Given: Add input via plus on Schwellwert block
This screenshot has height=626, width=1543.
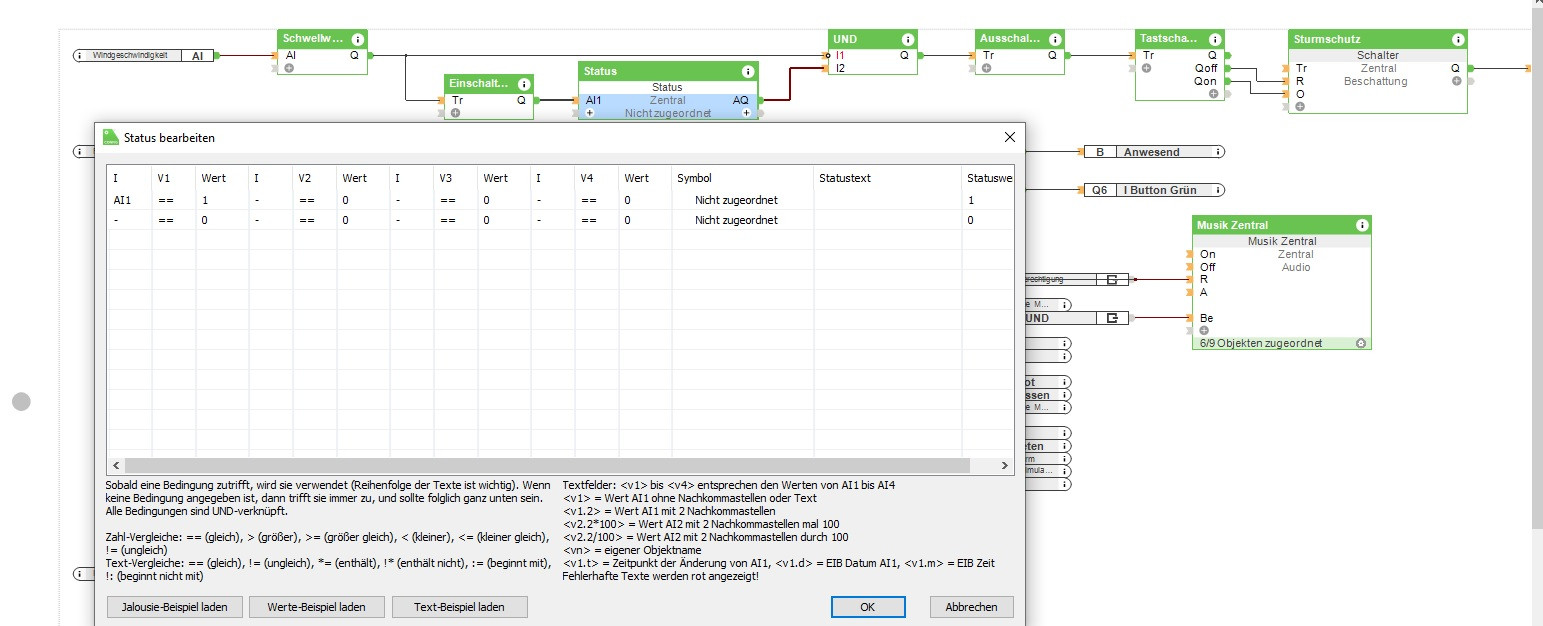Looking at the screenshot, I should click(x=289, y=69).
